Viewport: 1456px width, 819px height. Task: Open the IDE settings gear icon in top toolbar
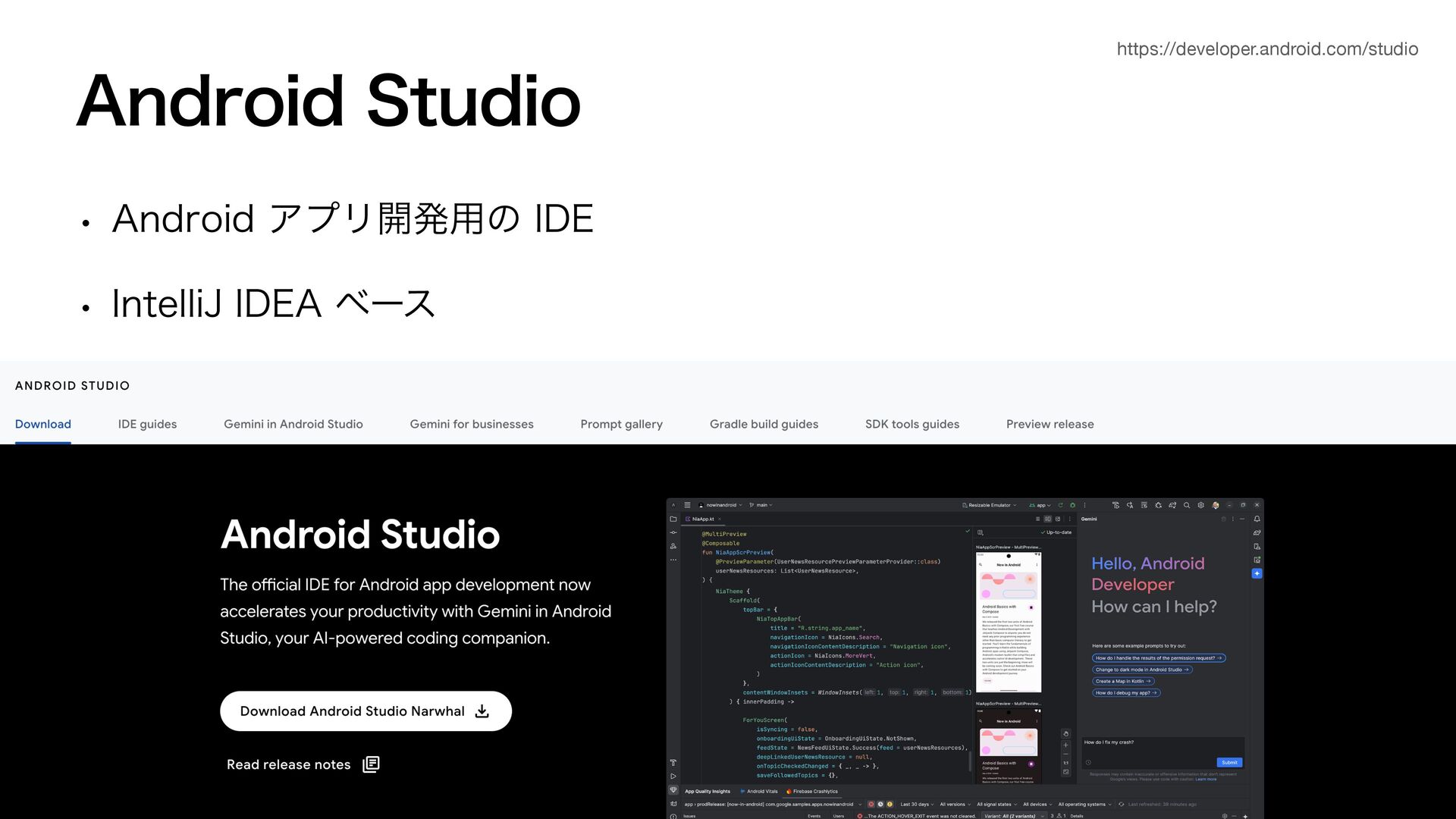(x=1200, y=505)
